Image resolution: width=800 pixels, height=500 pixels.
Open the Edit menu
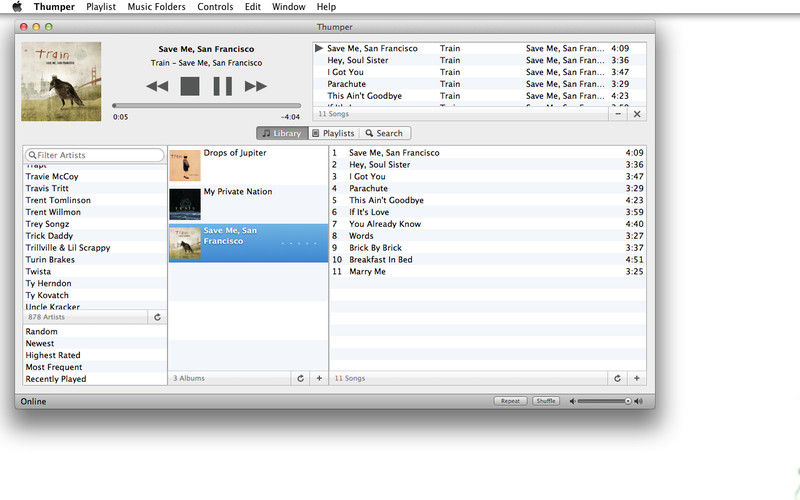253,7
